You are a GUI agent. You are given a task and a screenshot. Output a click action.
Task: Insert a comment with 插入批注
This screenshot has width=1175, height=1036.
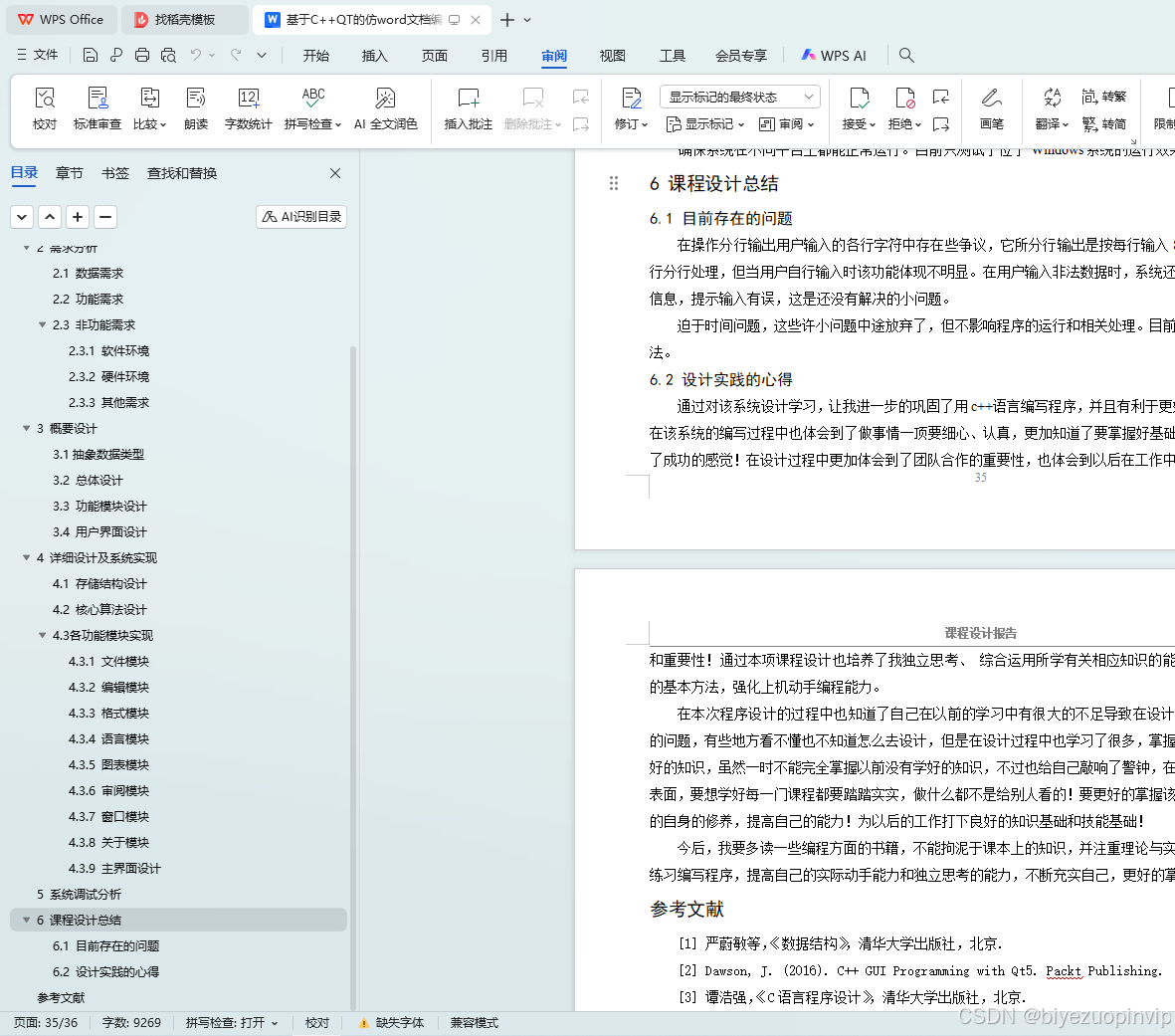point(469,108)
